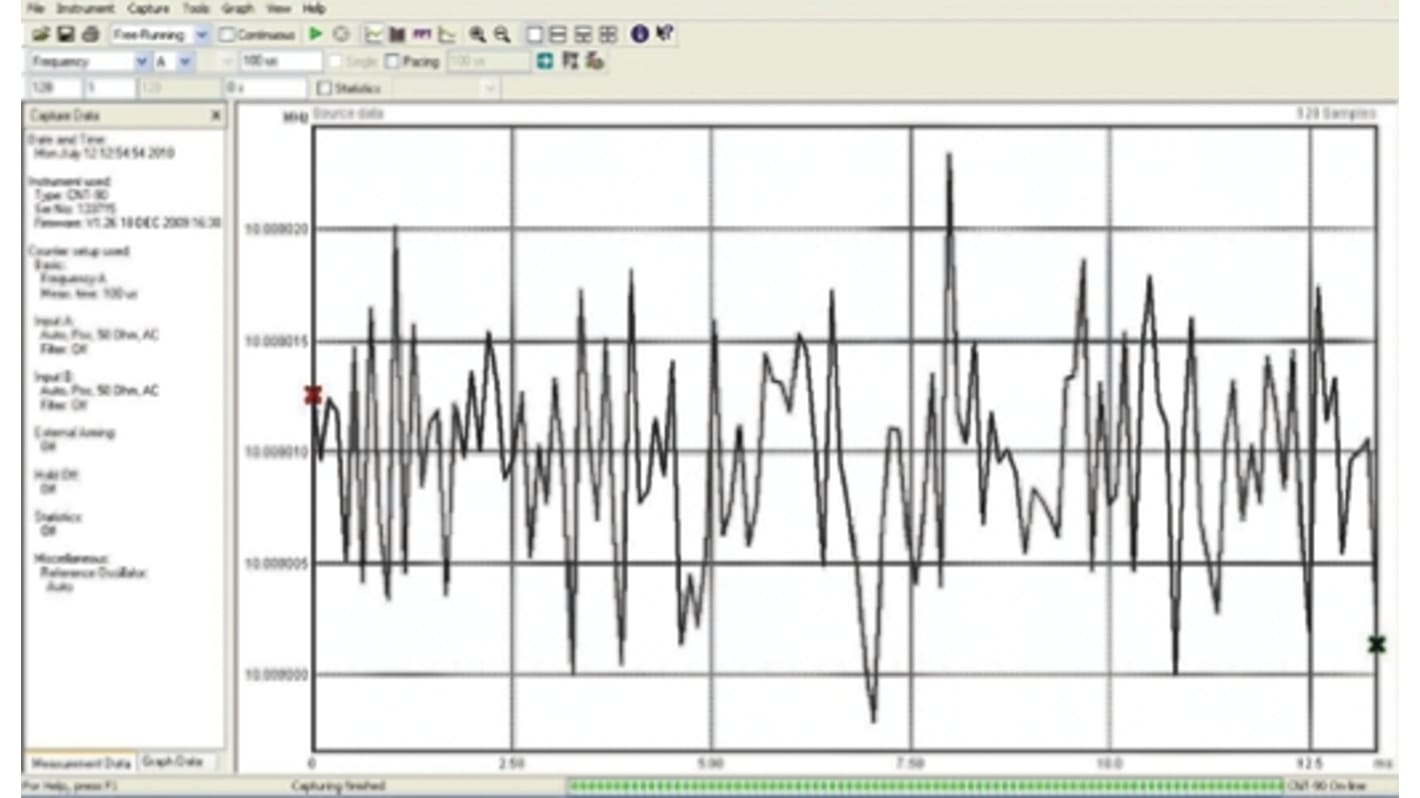Close the Capture Data panel

[x=215, y=116]
